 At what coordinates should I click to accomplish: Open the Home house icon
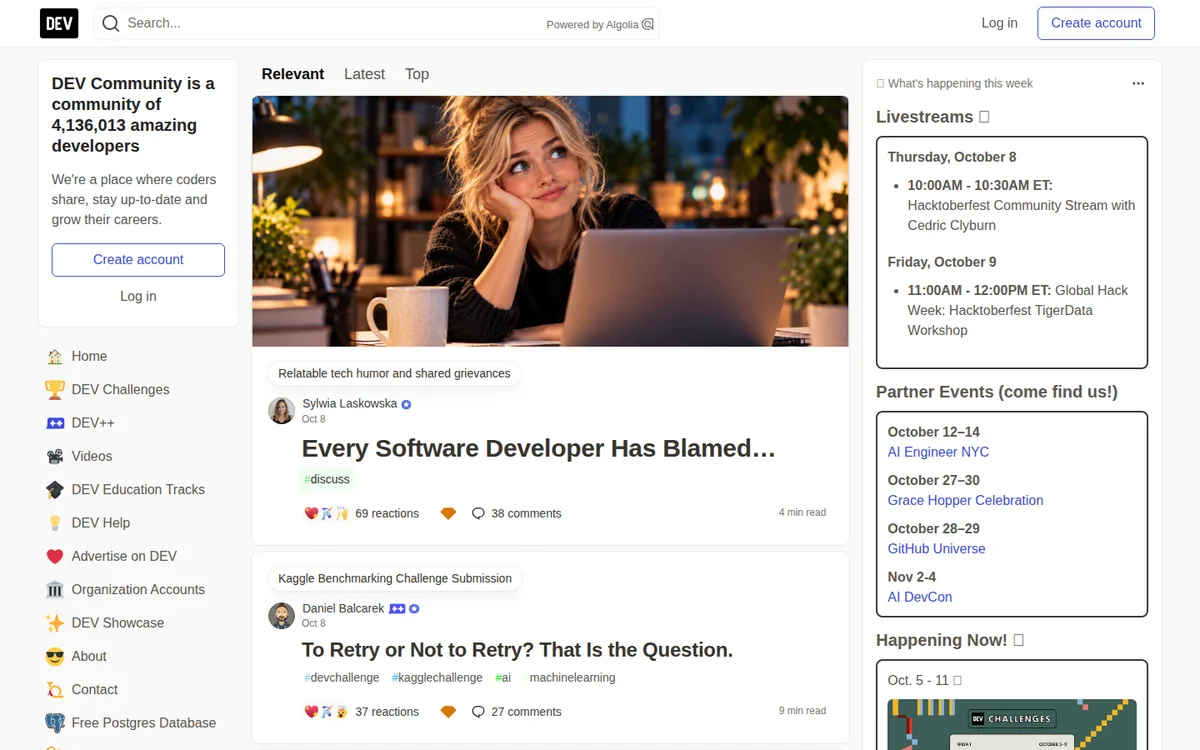(55, 356)
